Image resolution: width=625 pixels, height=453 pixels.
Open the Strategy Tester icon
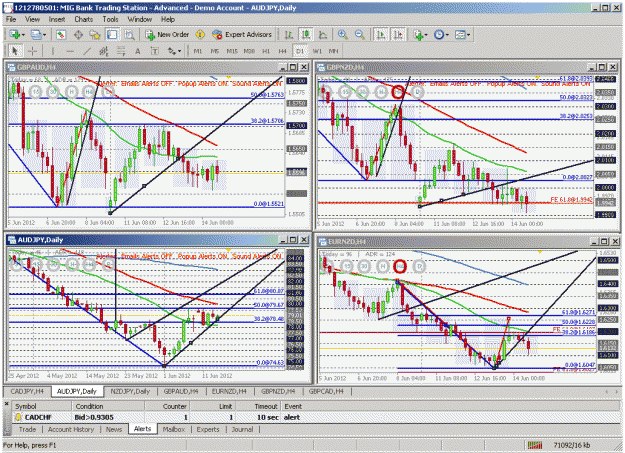tap(129, 35)
